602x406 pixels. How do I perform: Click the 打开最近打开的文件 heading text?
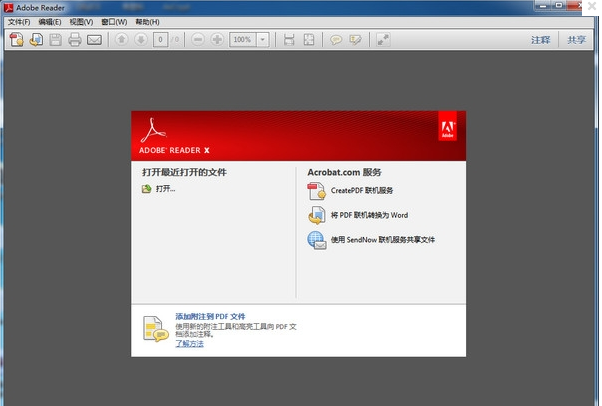click(184, 172)
